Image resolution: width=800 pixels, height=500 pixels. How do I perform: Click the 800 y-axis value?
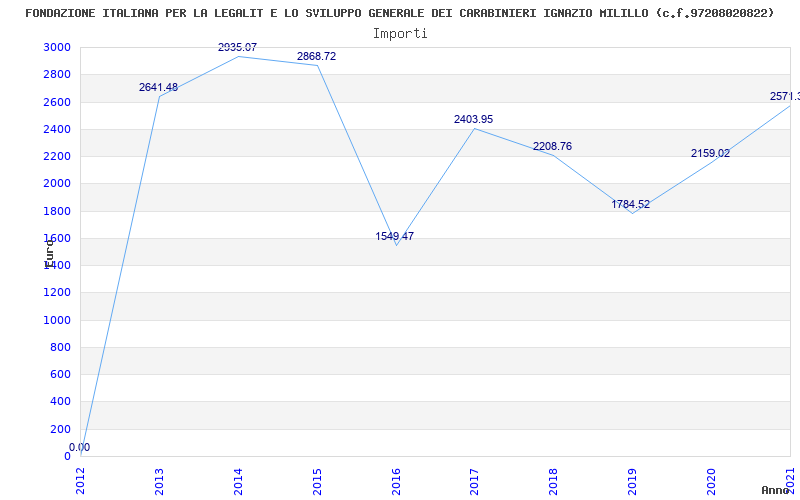[60, 347]
